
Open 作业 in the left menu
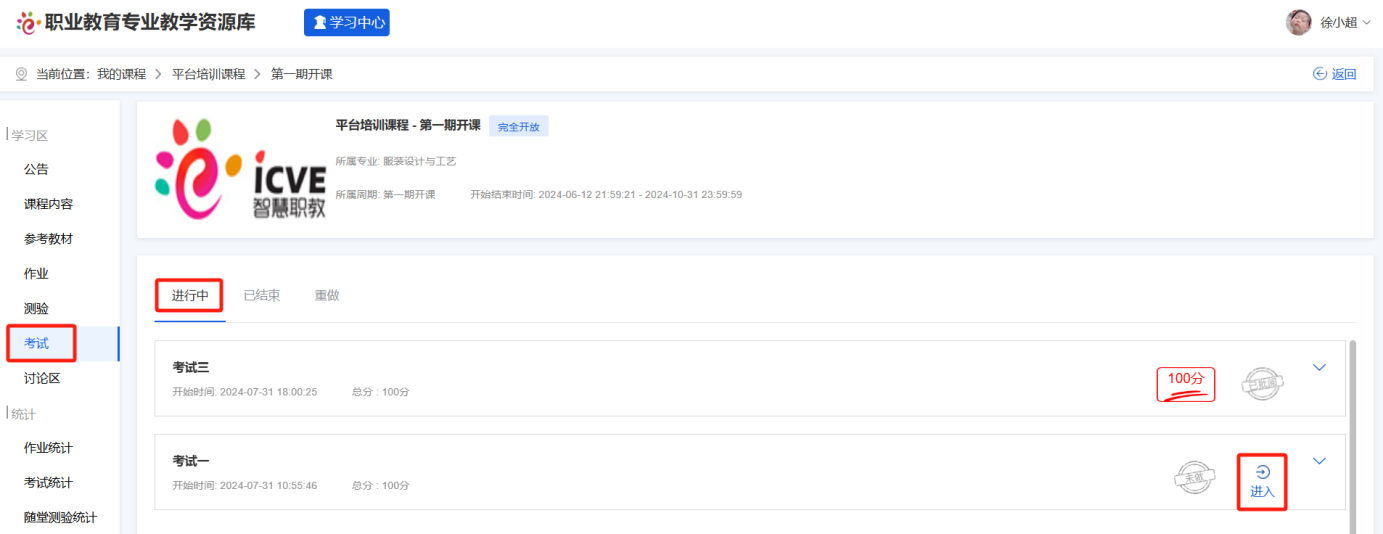point(36,274)
